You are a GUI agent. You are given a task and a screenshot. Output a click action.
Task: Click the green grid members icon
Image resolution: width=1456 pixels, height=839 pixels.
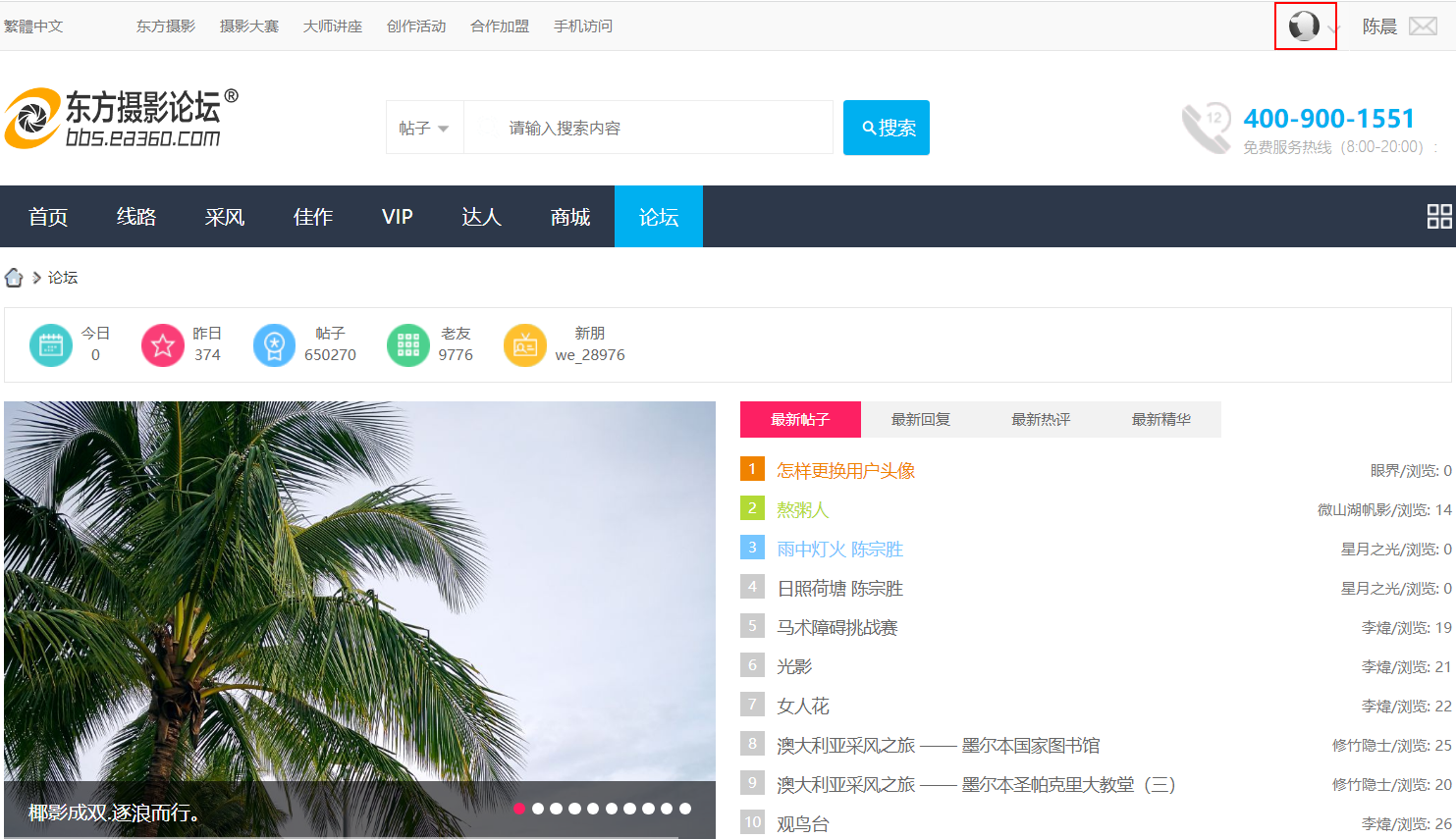tap(408, 345)
